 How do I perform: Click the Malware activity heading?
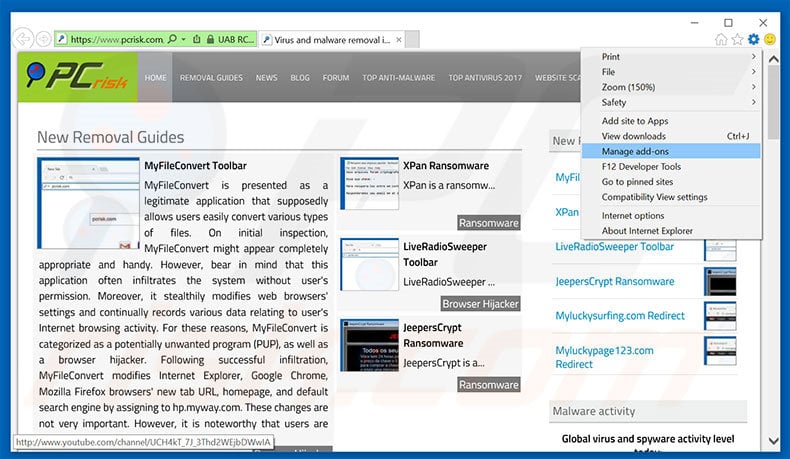click(594, 411)
